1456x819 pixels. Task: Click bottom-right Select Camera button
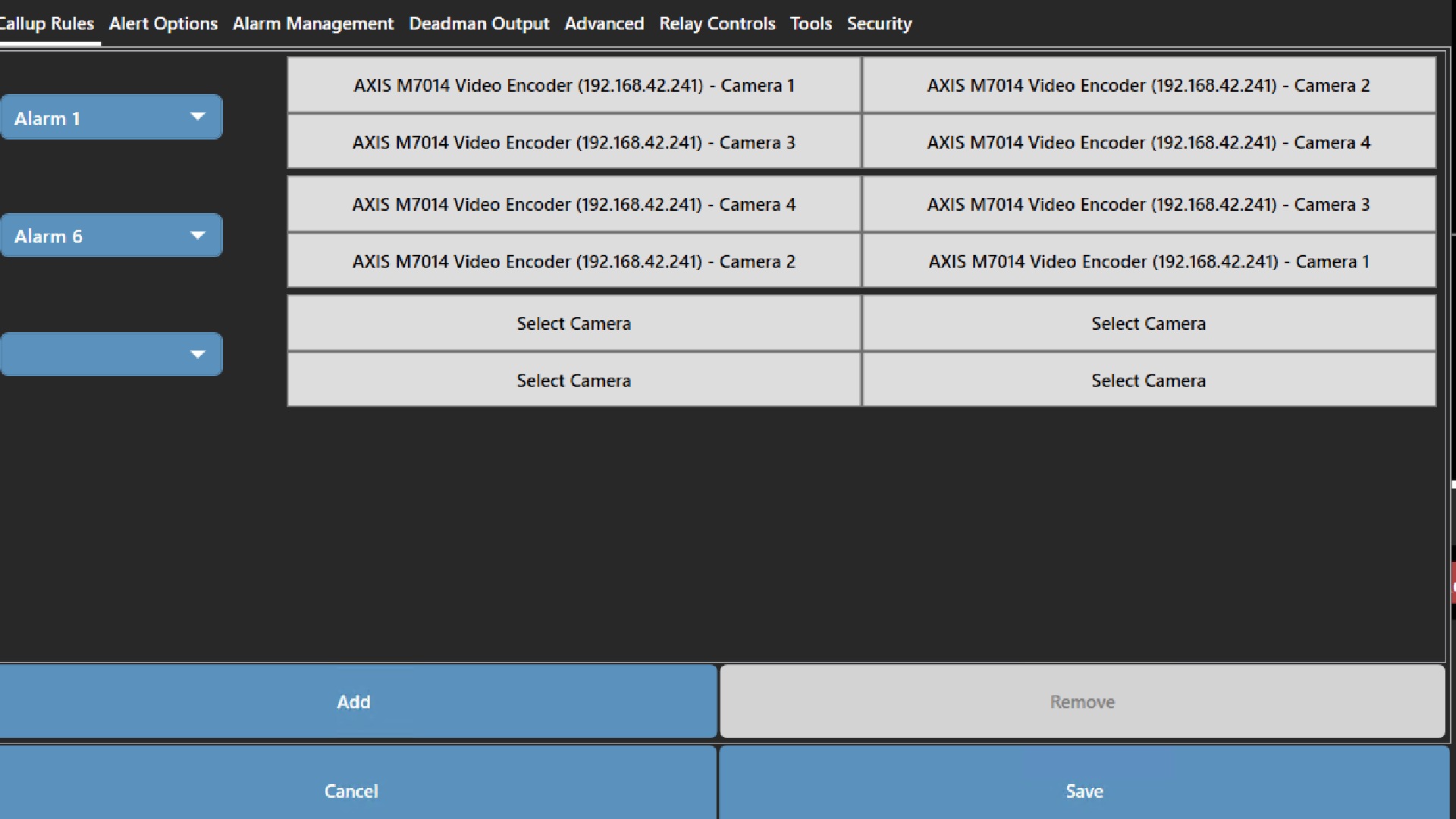[1149, 380]
